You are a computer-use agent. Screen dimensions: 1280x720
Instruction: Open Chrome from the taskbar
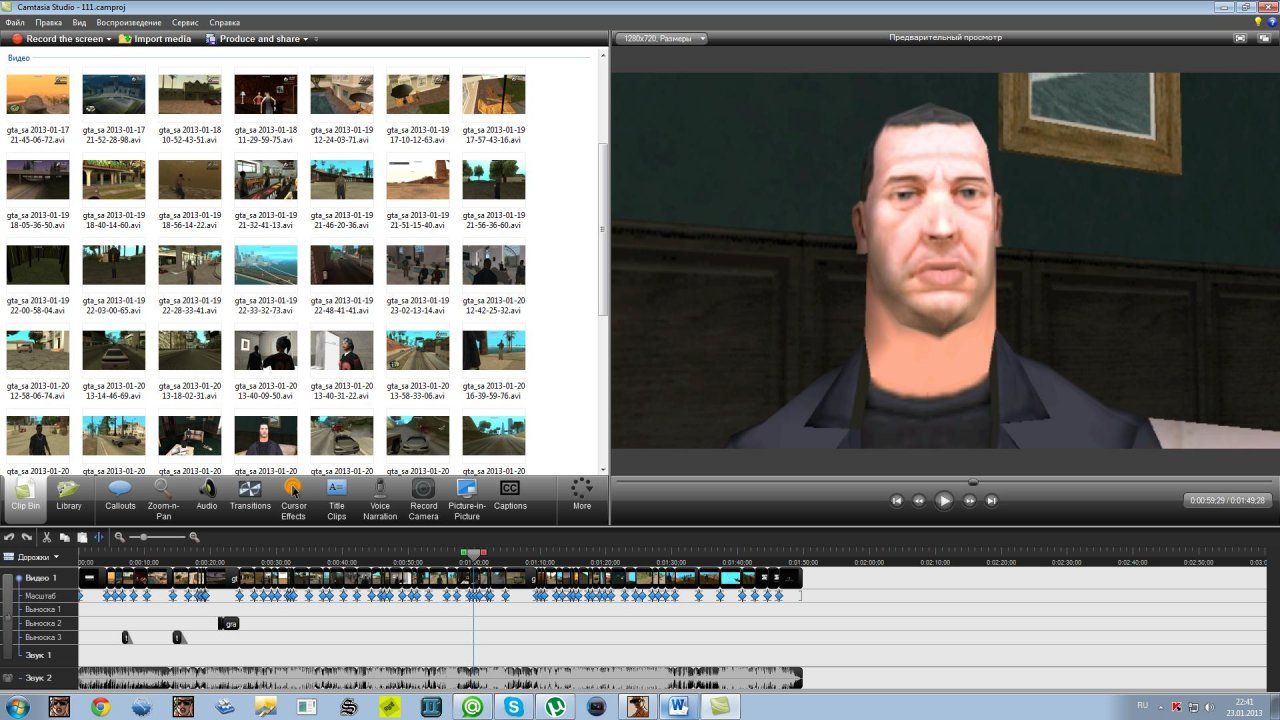[100, 707]
